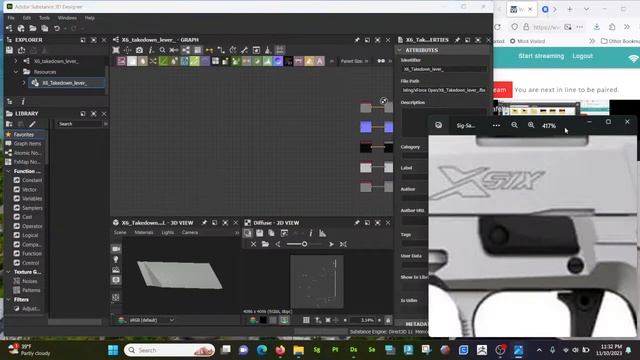Click the Channels Shuffle node icon
Image resolution: width=640 pixels, height=360 pixels.
coord(153,61)
